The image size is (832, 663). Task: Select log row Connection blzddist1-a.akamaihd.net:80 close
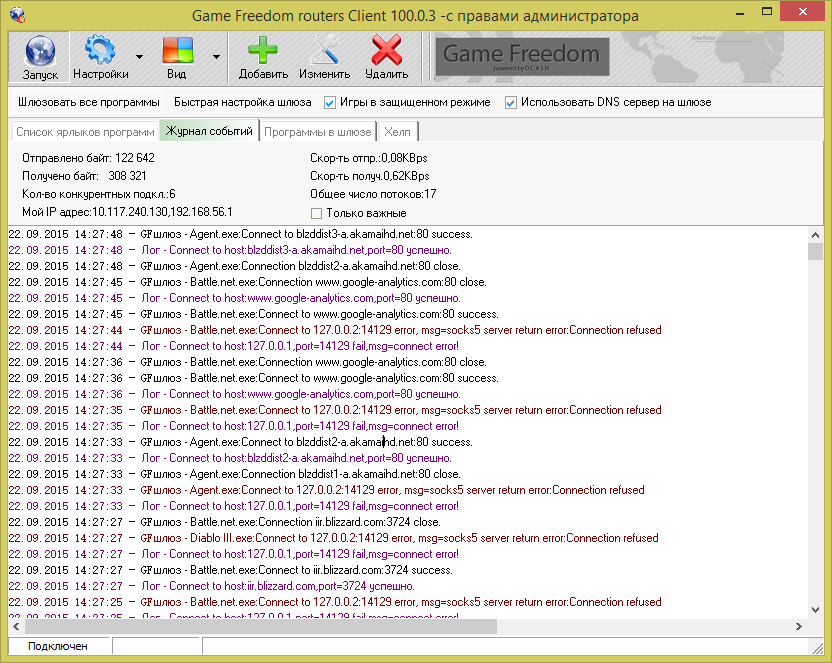pos(235,474)
